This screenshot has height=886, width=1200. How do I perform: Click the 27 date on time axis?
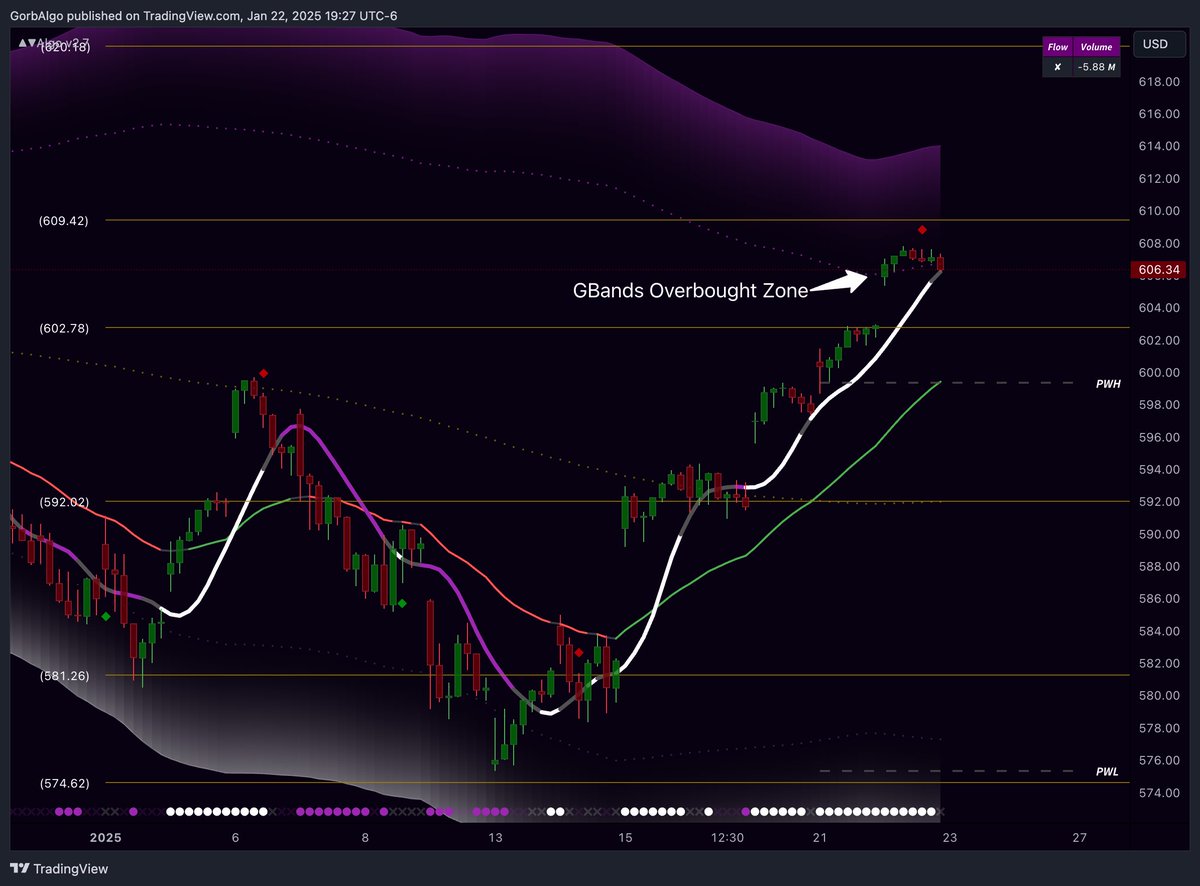pos(1079,838)
